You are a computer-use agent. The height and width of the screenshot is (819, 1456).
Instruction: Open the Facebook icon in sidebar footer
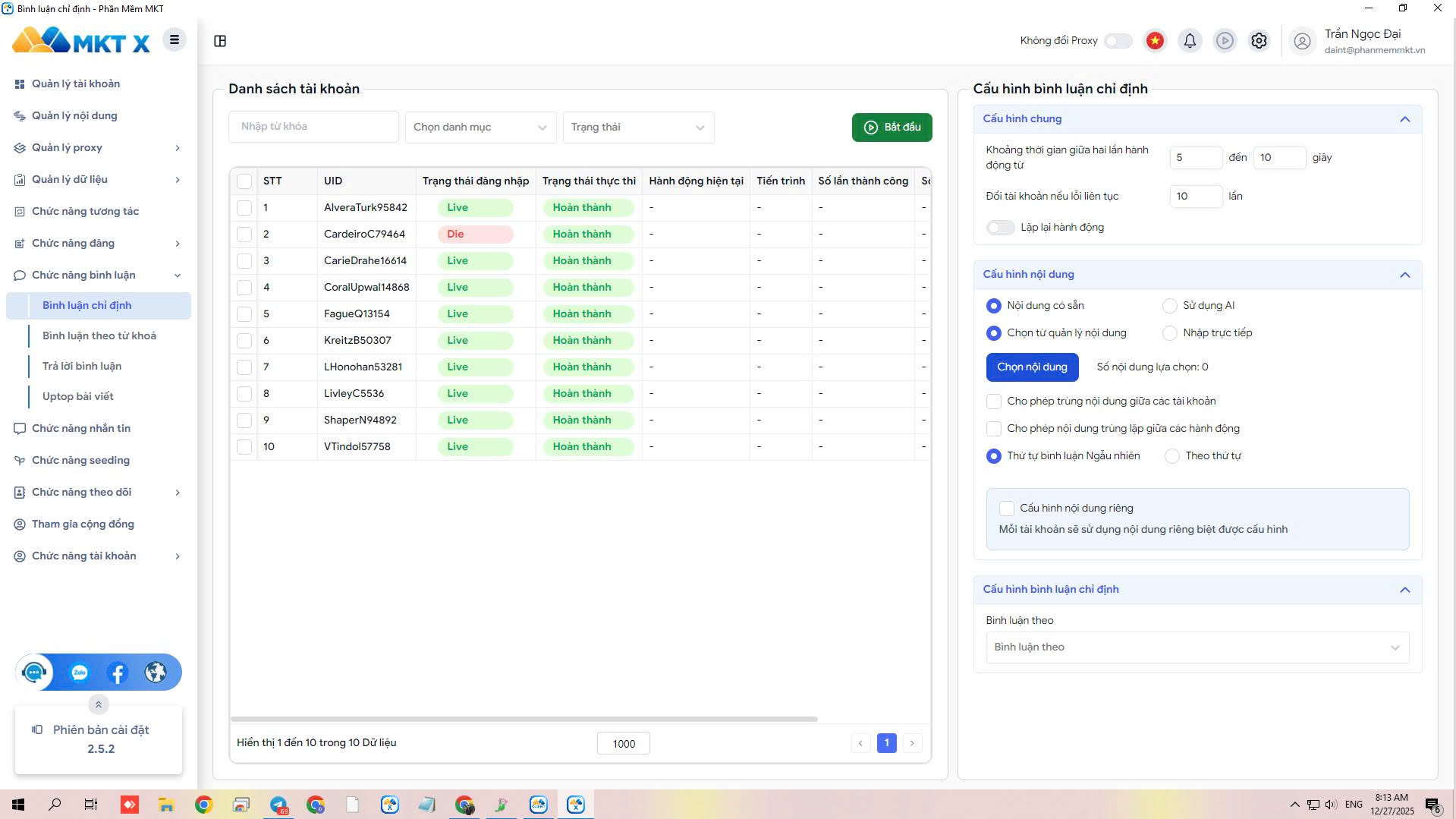118,673
